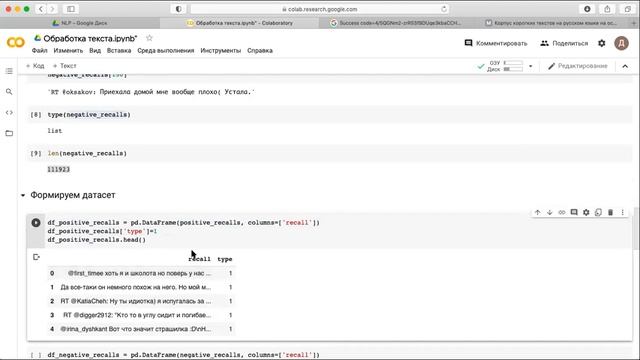Viewport: 640px width, 360px height.
Task: Click the output value 111923
Action: point(58,169)
